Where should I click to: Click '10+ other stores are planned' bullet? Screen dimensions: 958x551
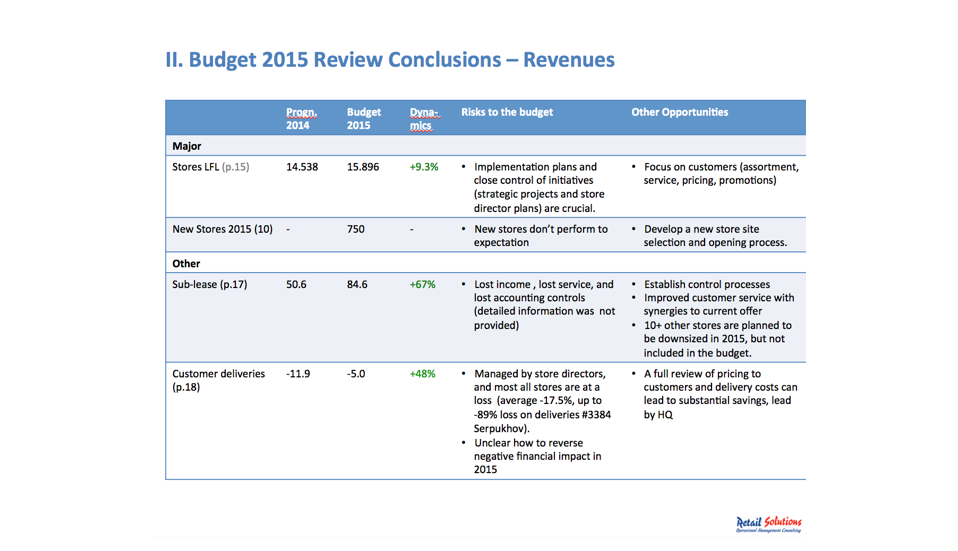coord(717,339)
